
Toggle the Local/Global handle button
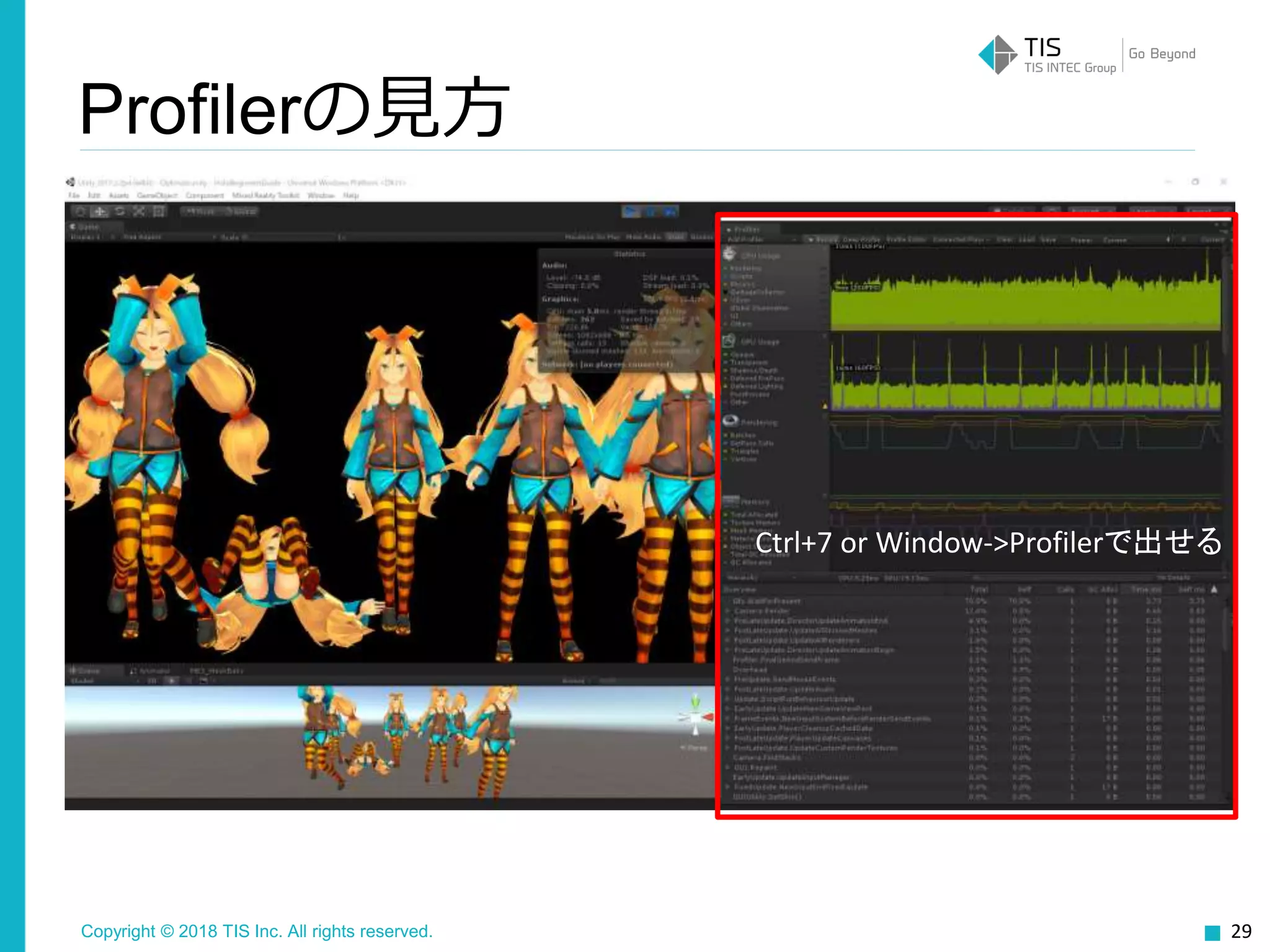(x=240, y=211)
